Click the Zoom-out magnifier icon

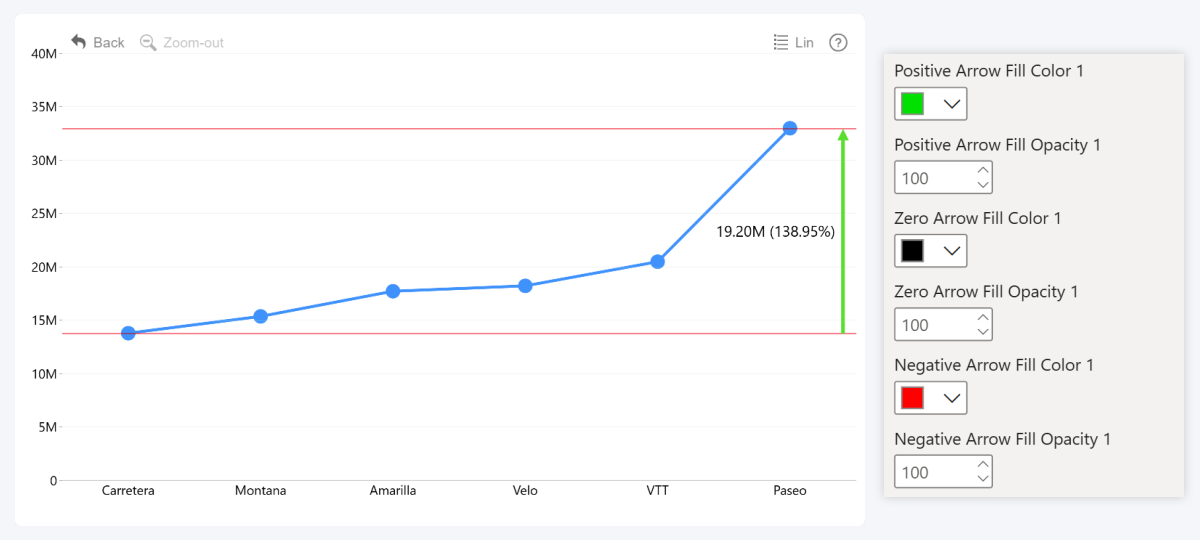point(148,42)
